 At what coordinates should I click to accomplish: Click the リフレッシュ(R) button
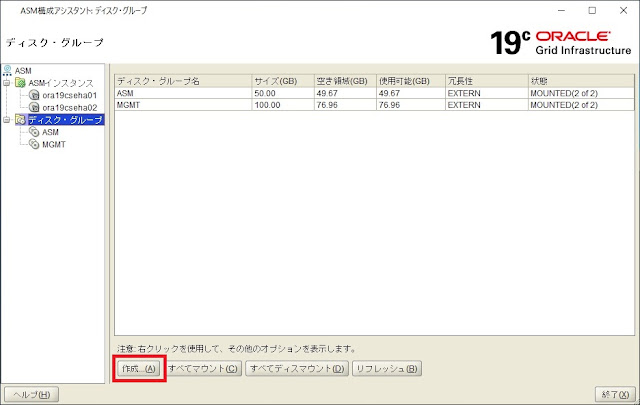pyautogui.click(x=387, y=369)
